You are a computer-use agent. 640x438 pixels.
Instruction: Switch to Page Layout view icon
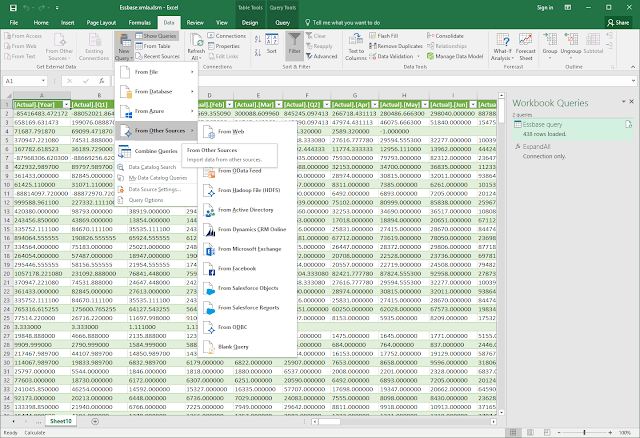(530, 432)
